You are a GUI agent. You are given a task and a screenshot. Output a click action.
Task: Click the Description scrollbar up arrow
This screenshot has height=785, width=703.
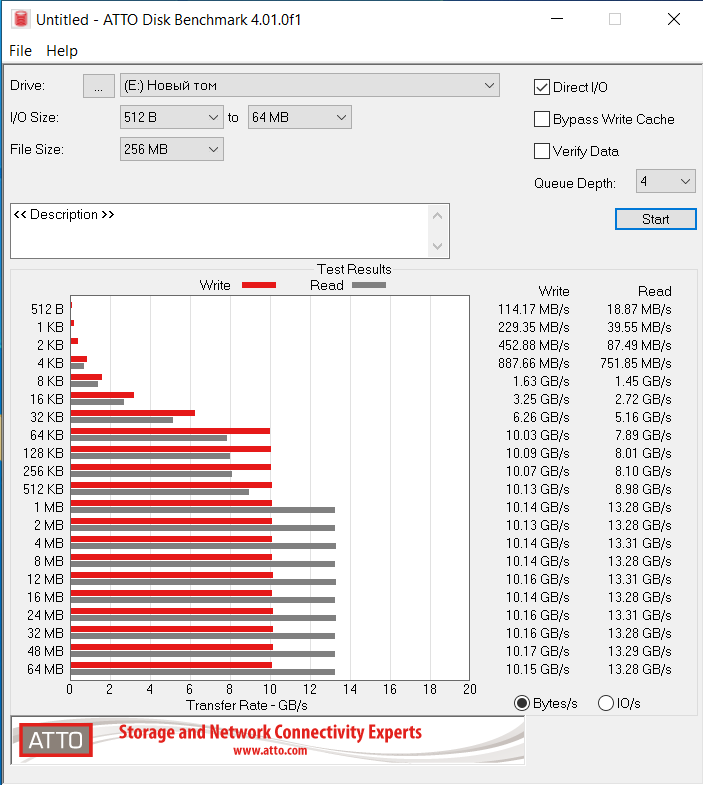pyautogui.click(x=437, y=216)
